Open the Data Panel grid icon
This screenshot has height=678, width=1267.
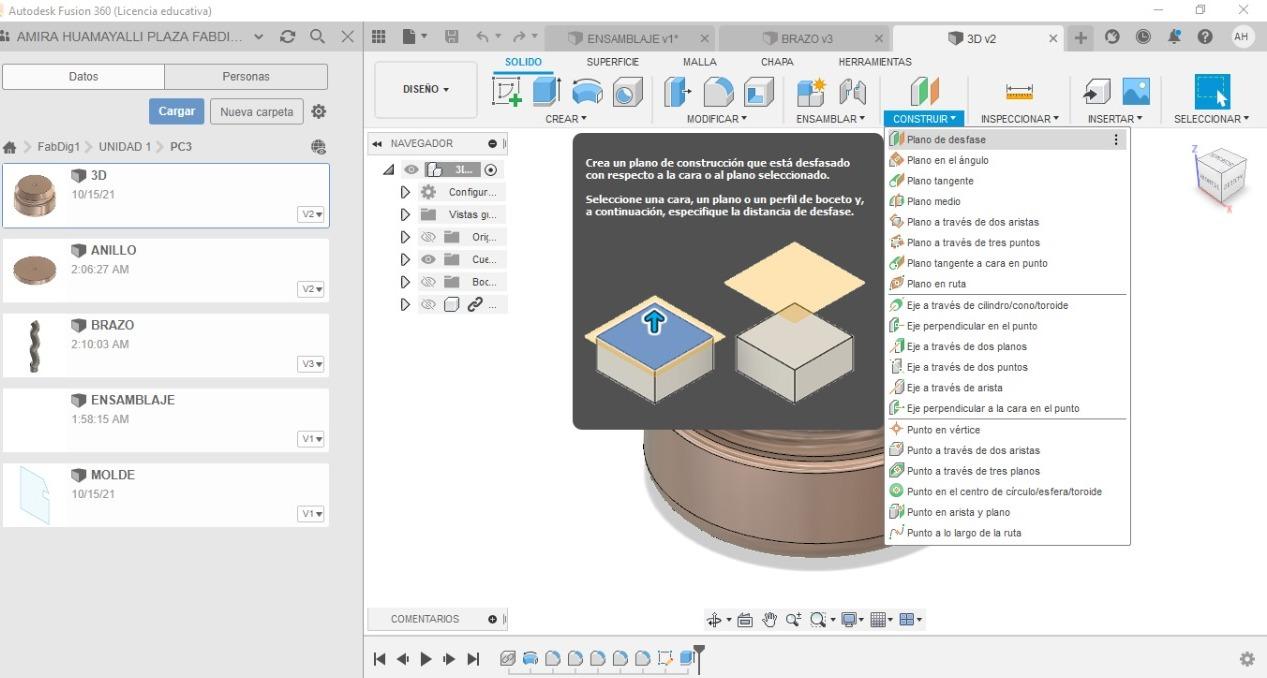379,38
